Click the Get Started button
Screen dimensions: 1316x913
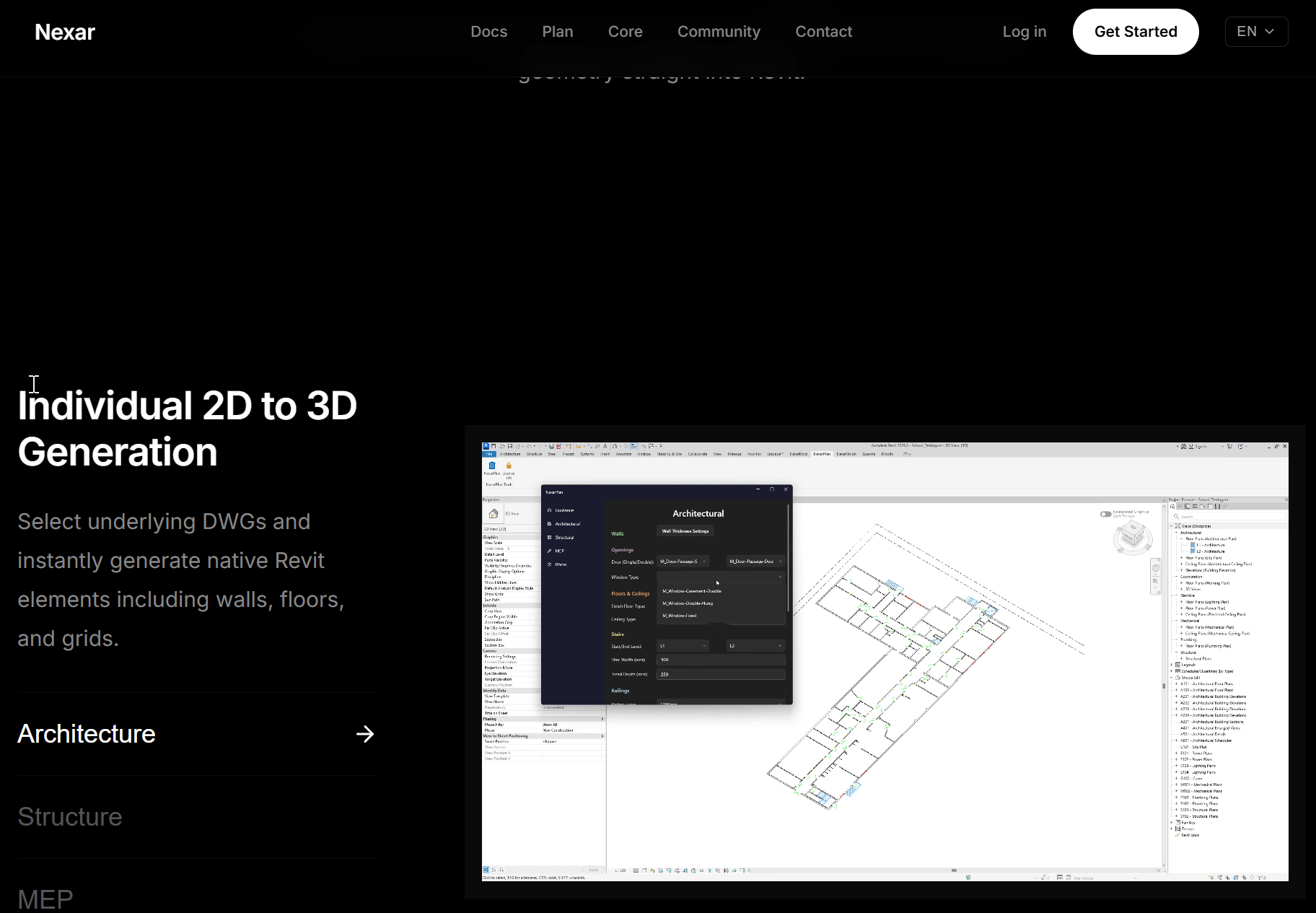[1136, 32]
